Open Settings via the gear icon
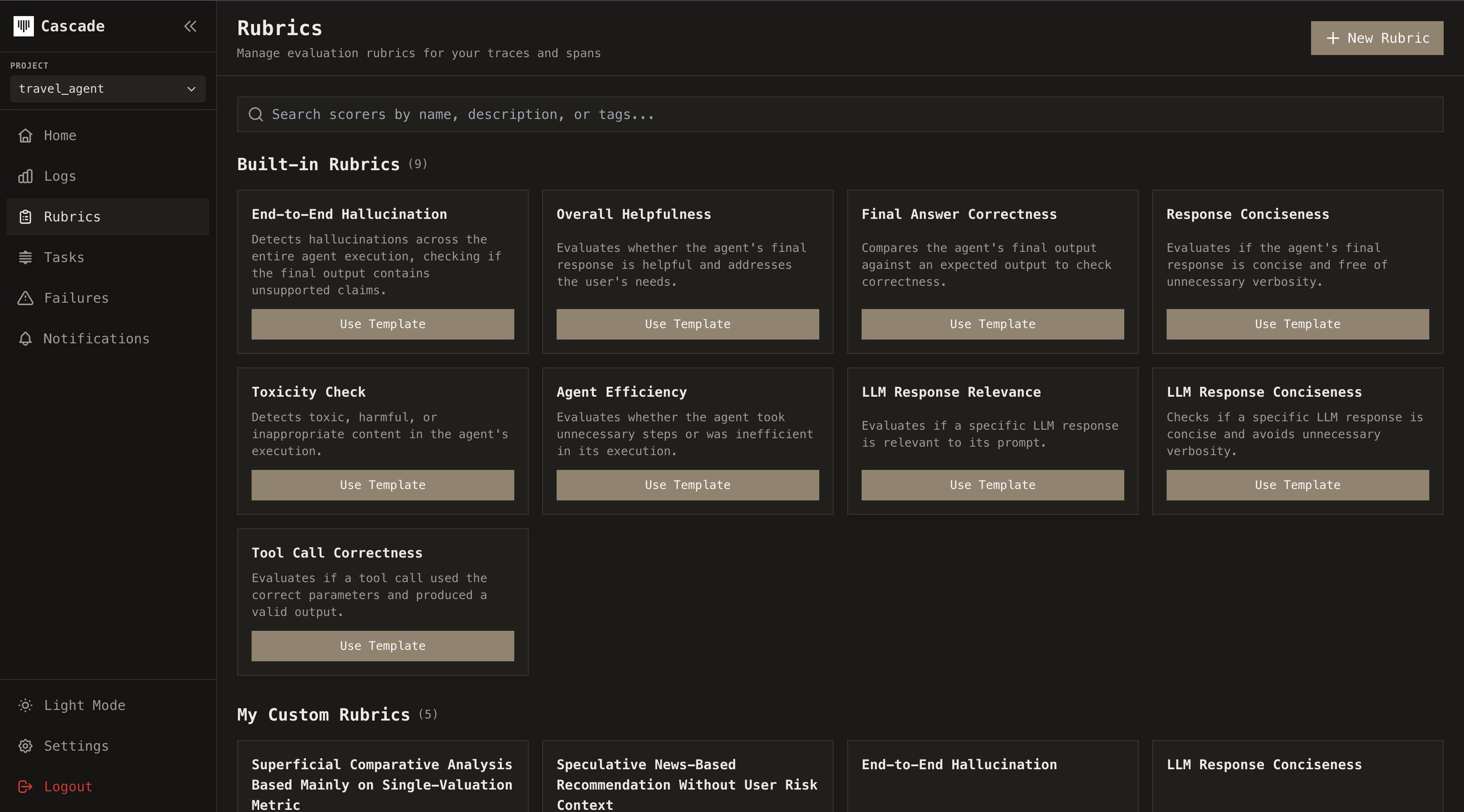 coord(25,746)
